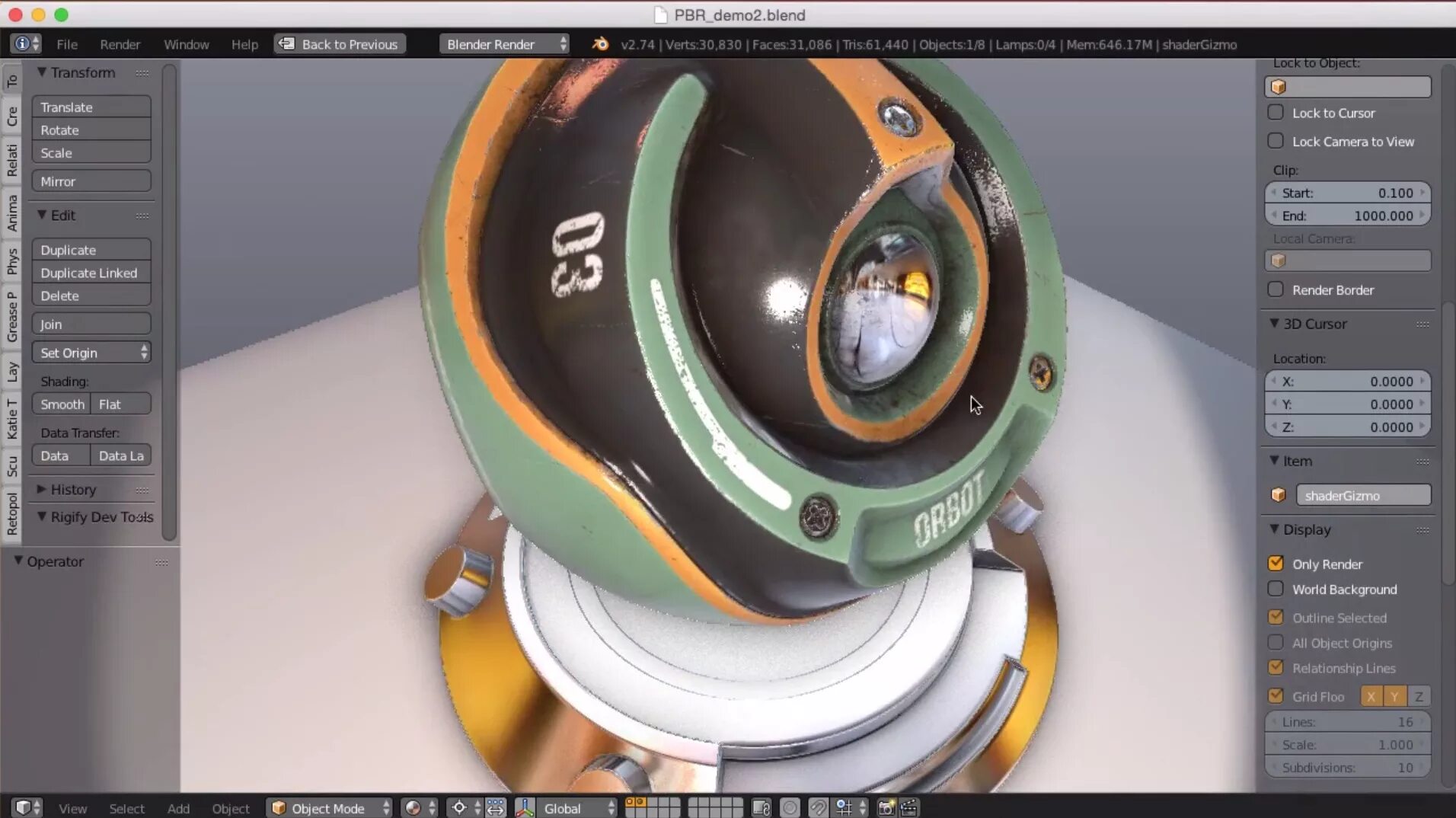
Task: Click the Duplicate Linked button
Action: [x=91, y=273]
